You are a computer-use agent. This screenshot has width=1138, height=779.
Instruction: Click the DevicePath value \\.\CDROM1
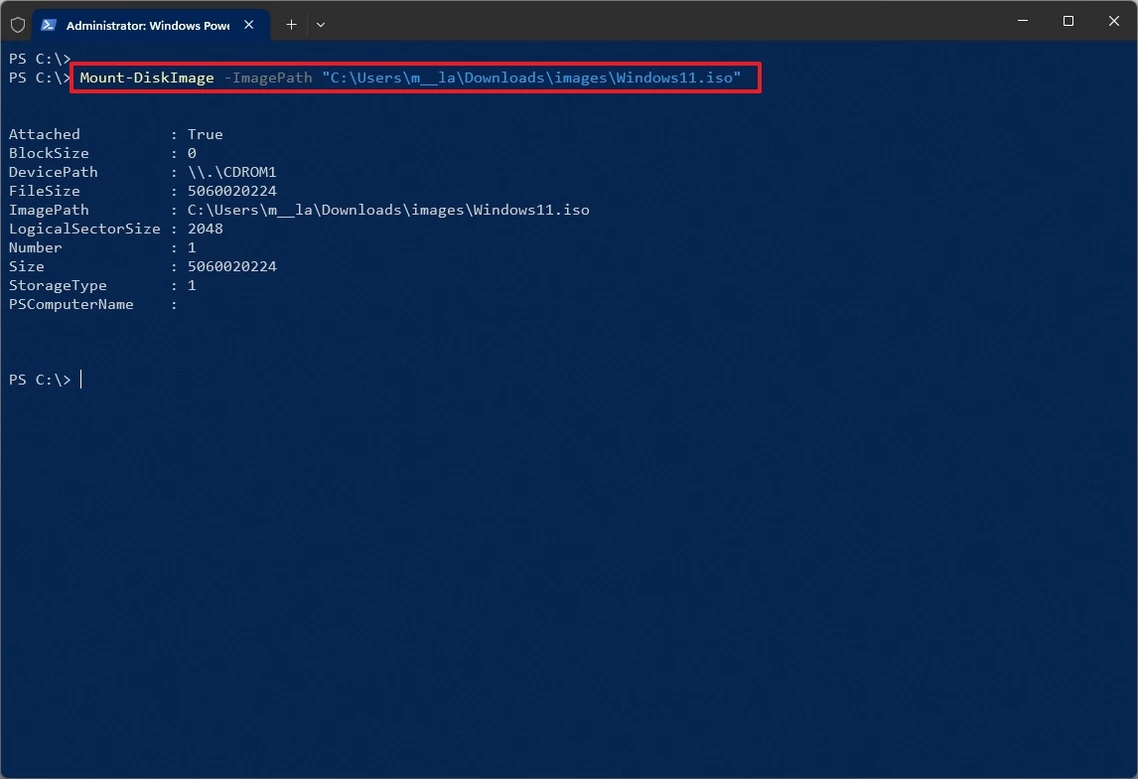click(x=232, y=172)
